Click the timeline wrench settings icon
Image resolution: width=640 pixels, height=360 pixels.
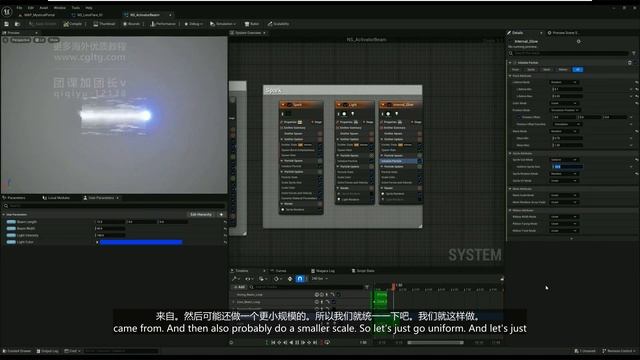[x=235, y=279]
